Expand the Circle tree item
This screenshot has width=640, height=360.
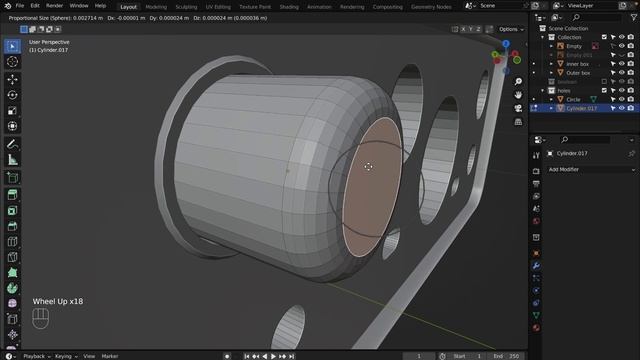[x=551, y=99]
